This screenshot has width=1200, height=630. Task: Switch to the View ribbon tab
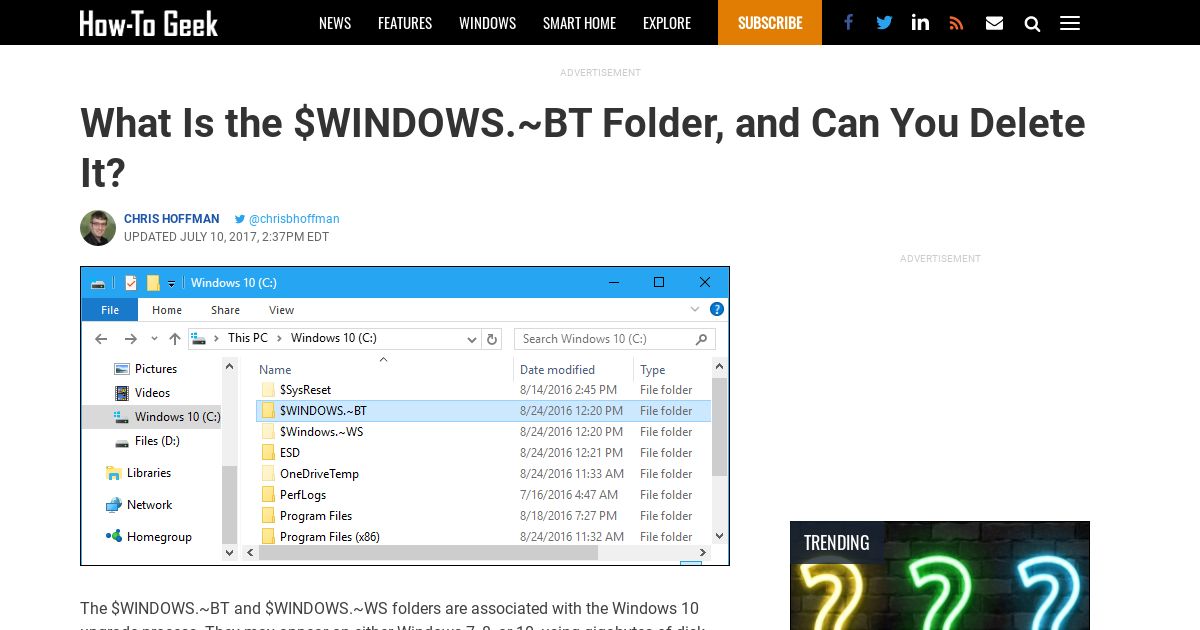[282, 310]
